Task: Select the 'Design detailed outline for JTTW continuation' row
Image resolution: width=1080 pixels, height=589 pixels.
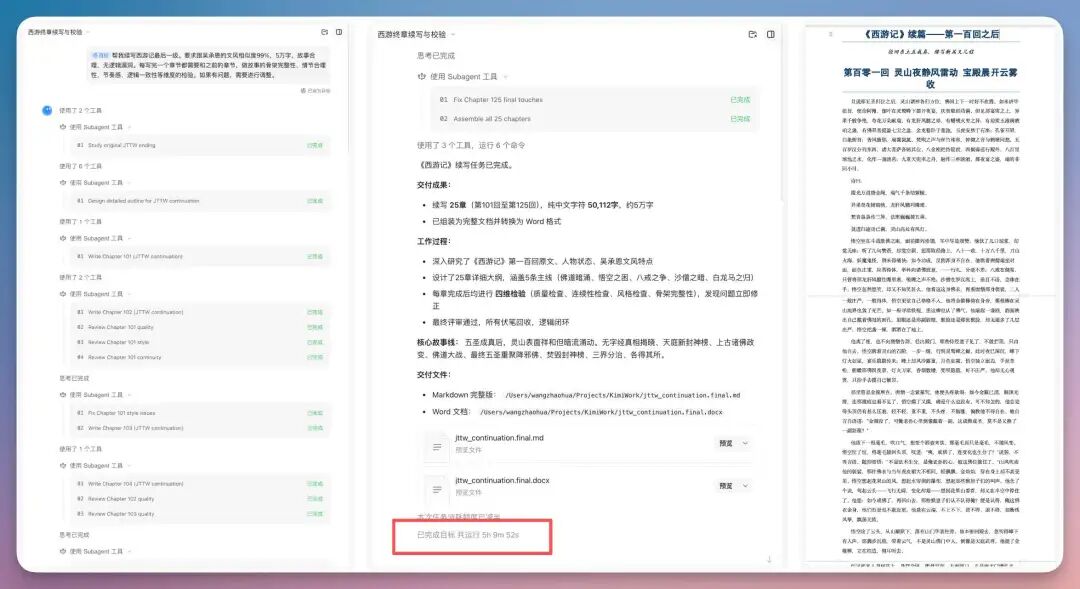Action: [x=200, y=201]
